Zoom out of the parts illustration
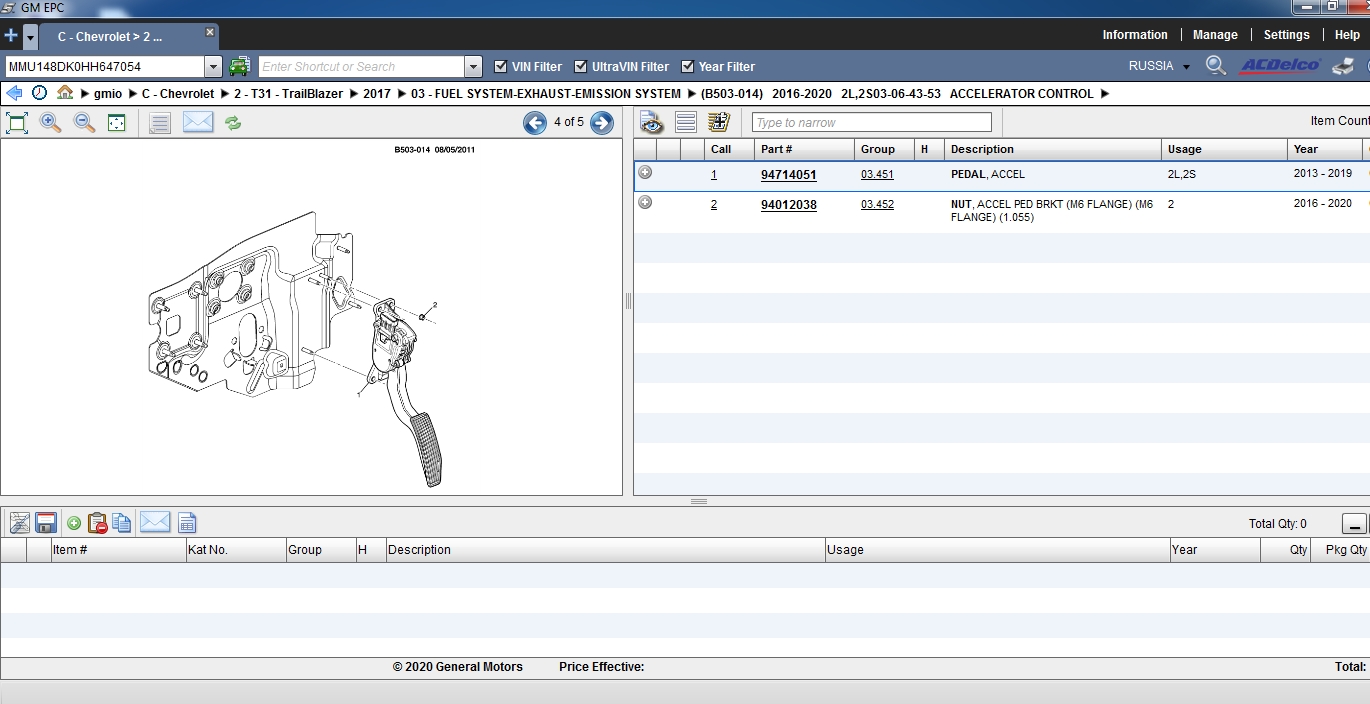This screenshot has height=704, width=1370. [85, 123]
